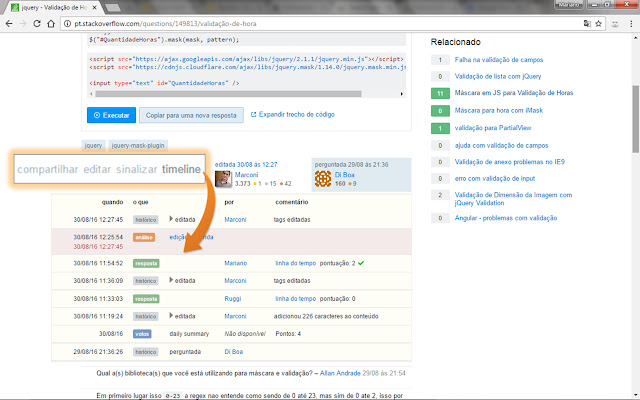Open Validação de Dimensão da Imagem link
This screenshot has width=640, height=400.
513,199
